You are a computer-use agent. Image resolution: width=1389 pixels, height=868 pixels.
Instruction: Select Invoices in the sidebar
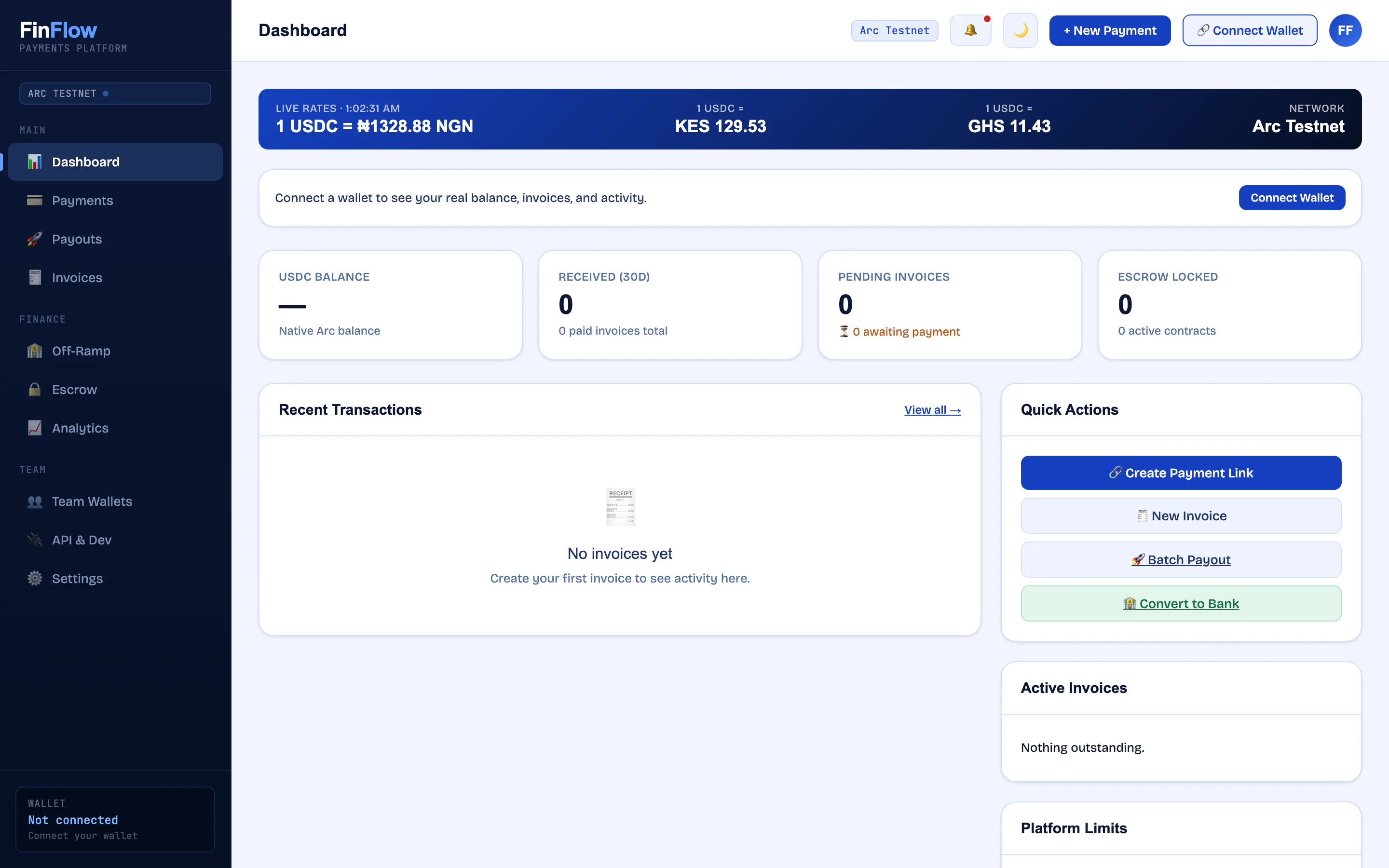tap(115, 277)
